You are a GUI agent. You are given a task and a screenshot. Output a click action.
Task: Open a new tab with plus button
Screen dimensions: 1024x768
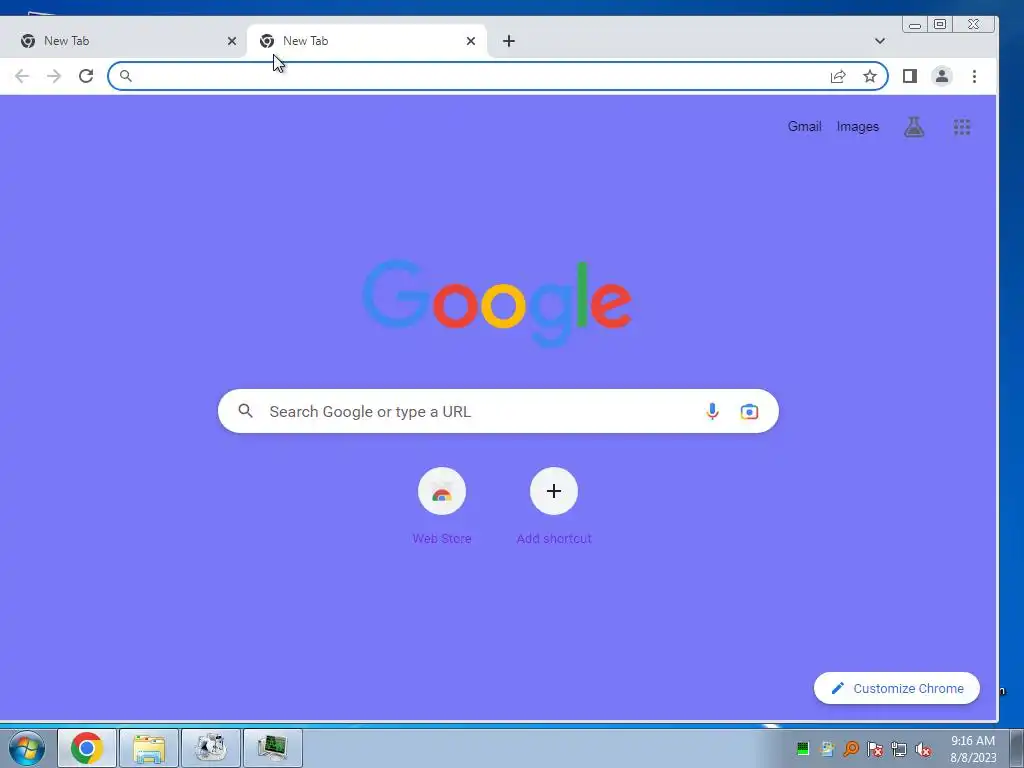[x=509, y=41]
